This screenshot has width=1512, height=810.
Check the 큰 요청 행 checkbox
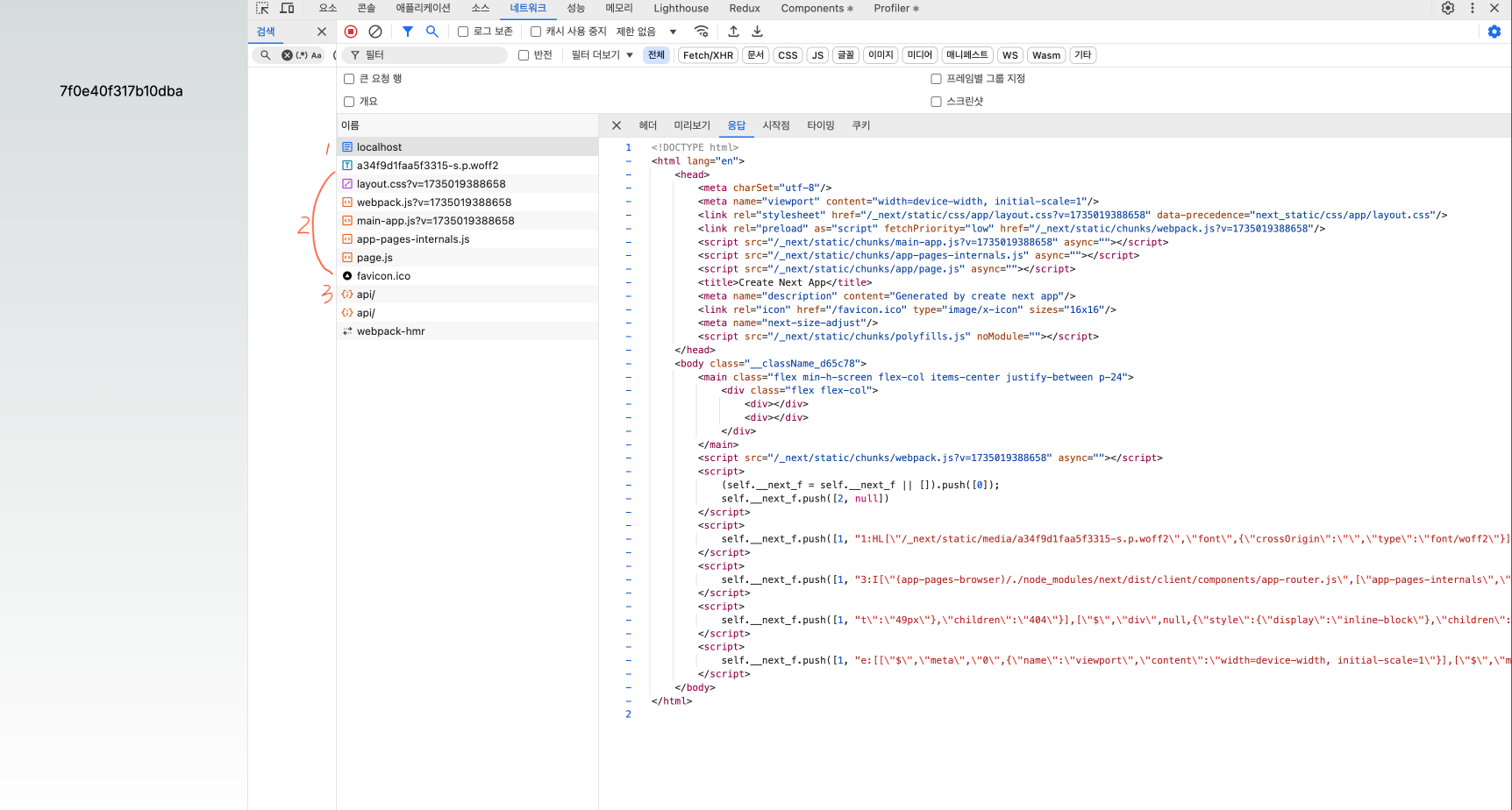[x=349, y=79]
